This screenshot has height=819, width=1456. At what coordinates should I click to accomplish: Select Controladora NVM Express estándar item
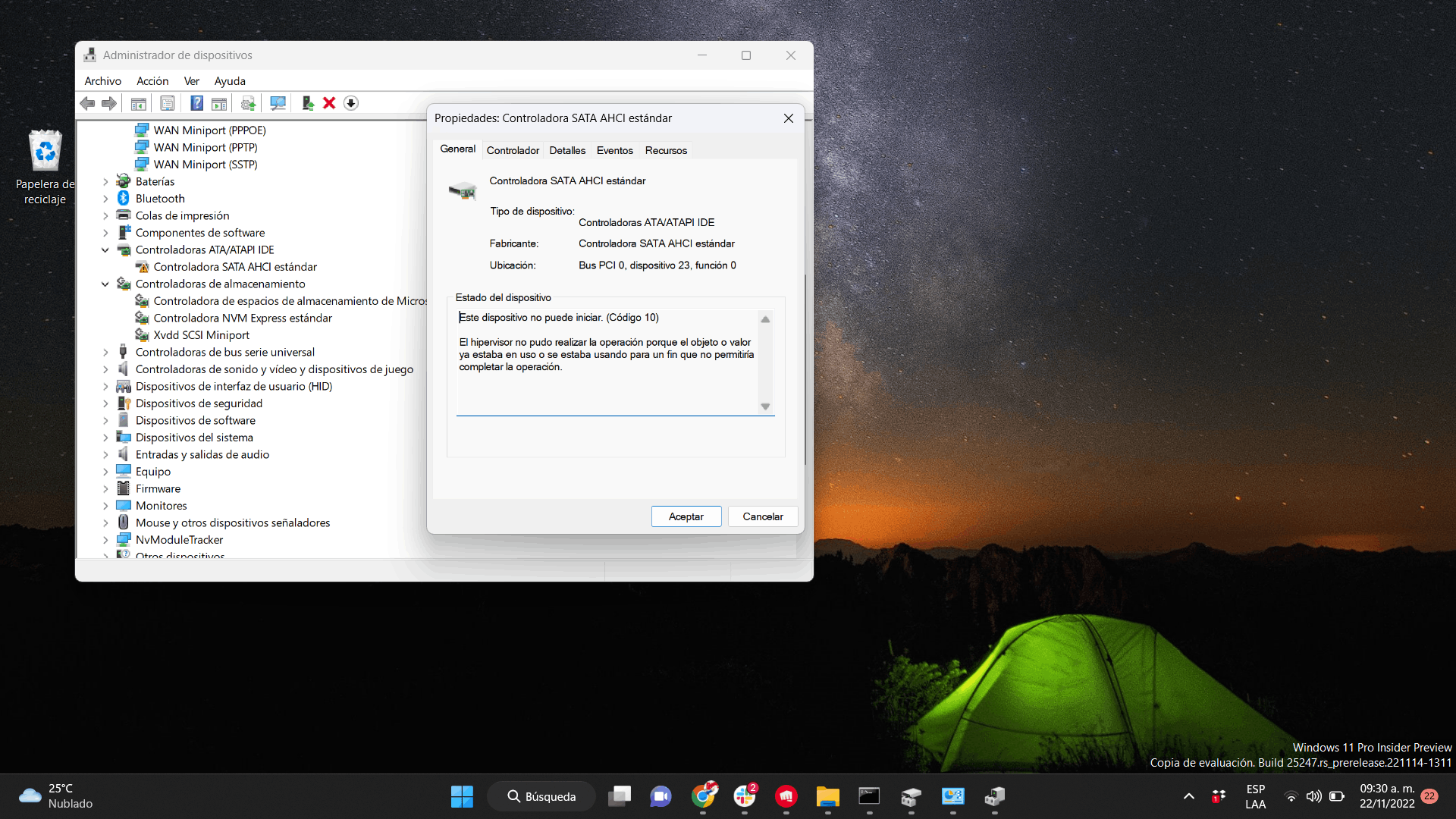point(243,318)
